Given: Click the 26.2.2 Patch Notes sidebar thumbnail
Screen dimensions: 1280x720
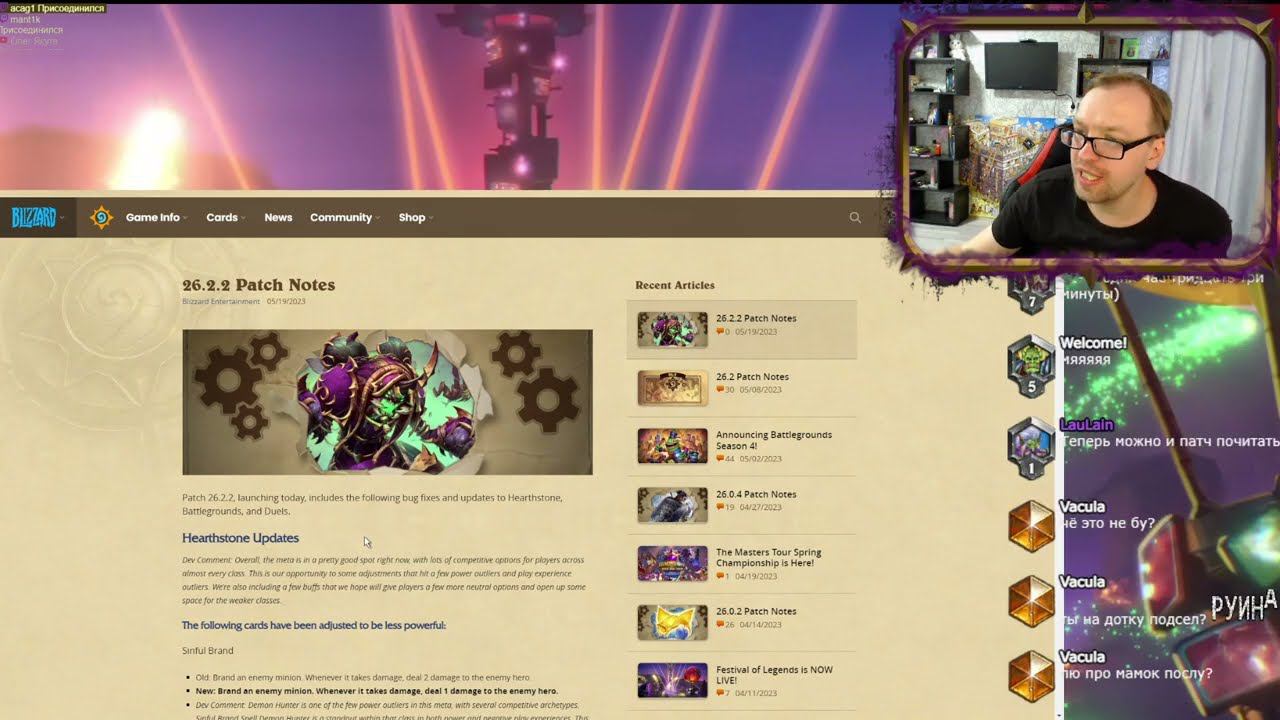Looking at the screenshot, I should point(672,329).
